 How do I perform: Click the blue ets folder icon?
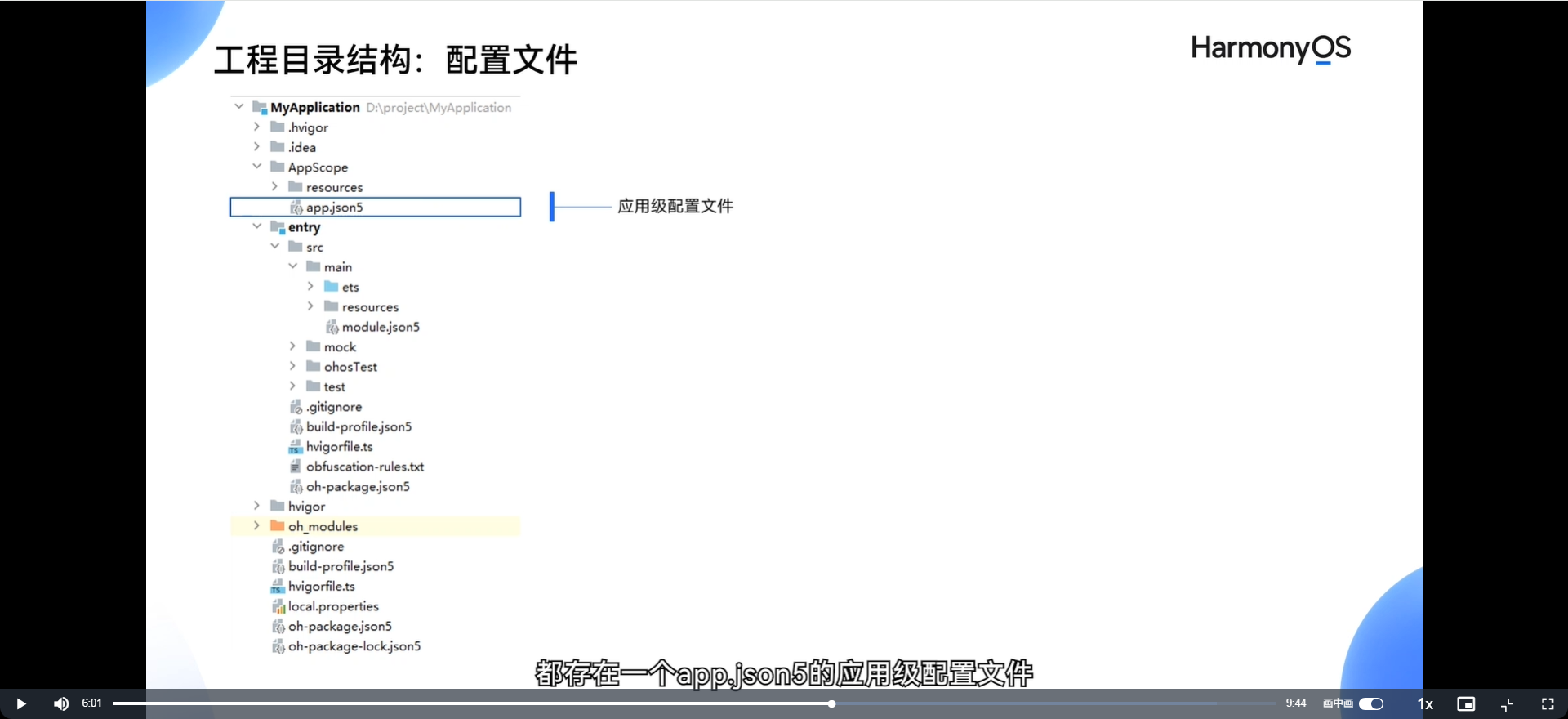click(x=331, y=286)
